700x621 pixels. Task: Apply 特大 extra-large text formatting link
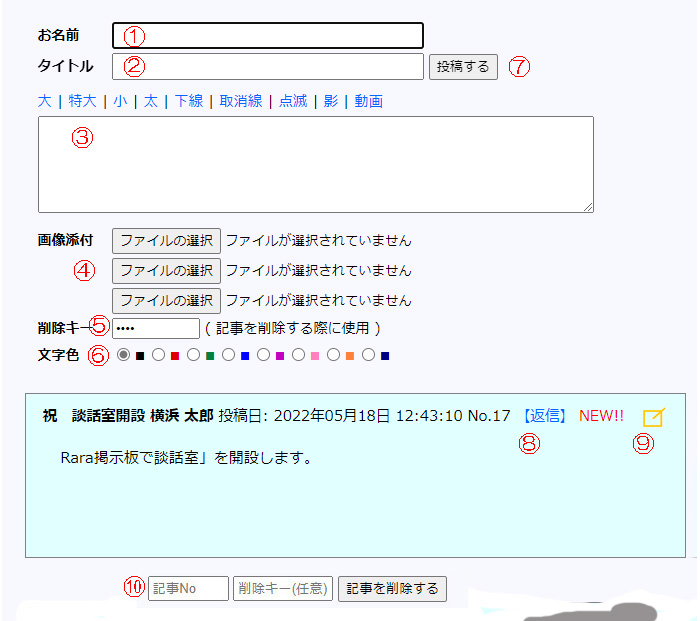pyautogui.click(x=83, y=101)
